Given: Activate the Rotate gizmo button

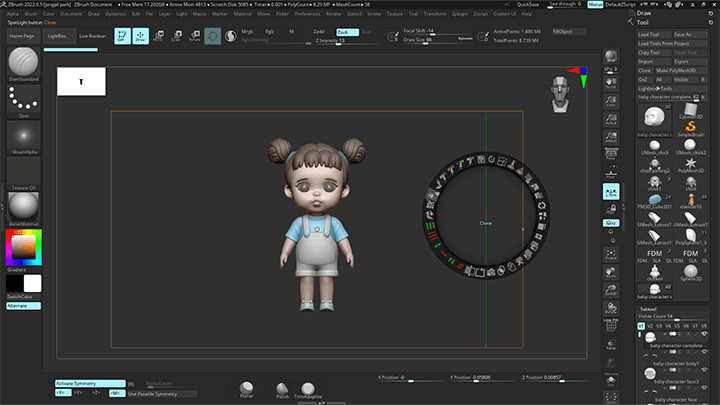Looking at the screenshot, I should pyautogui.click(x=195, y=36).
